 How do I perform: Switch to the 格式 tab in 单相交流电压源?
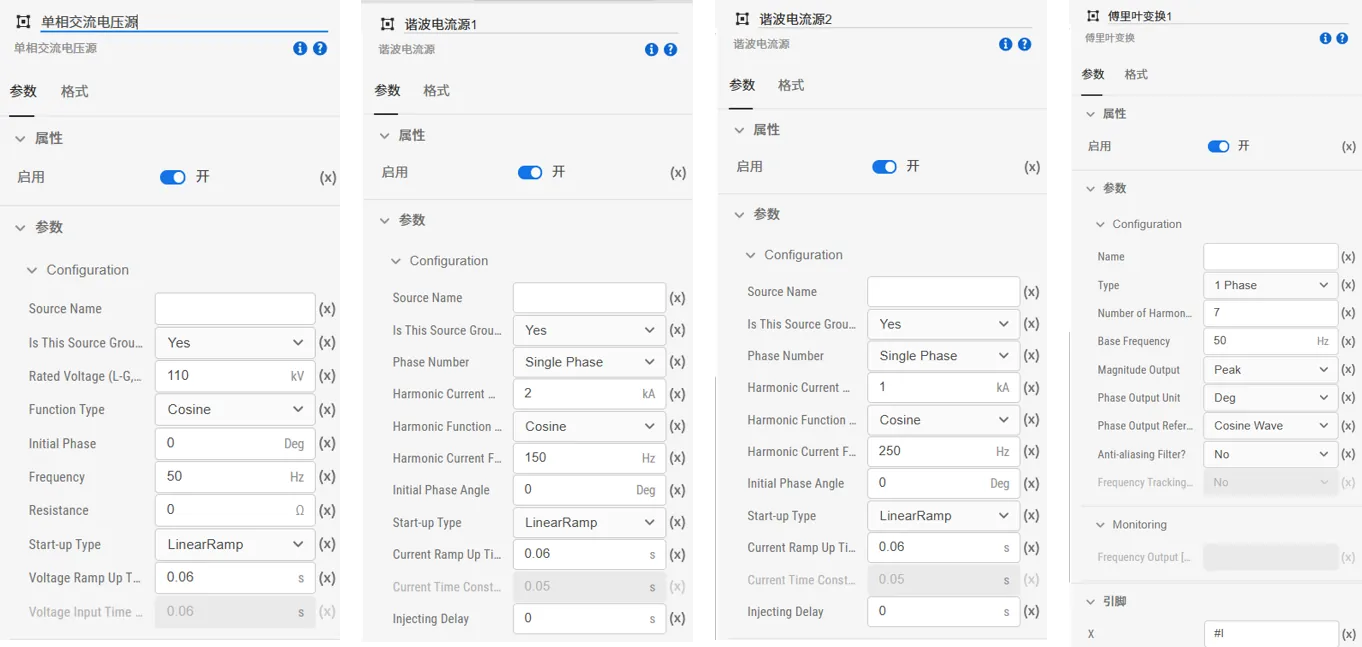pos(72,91)
